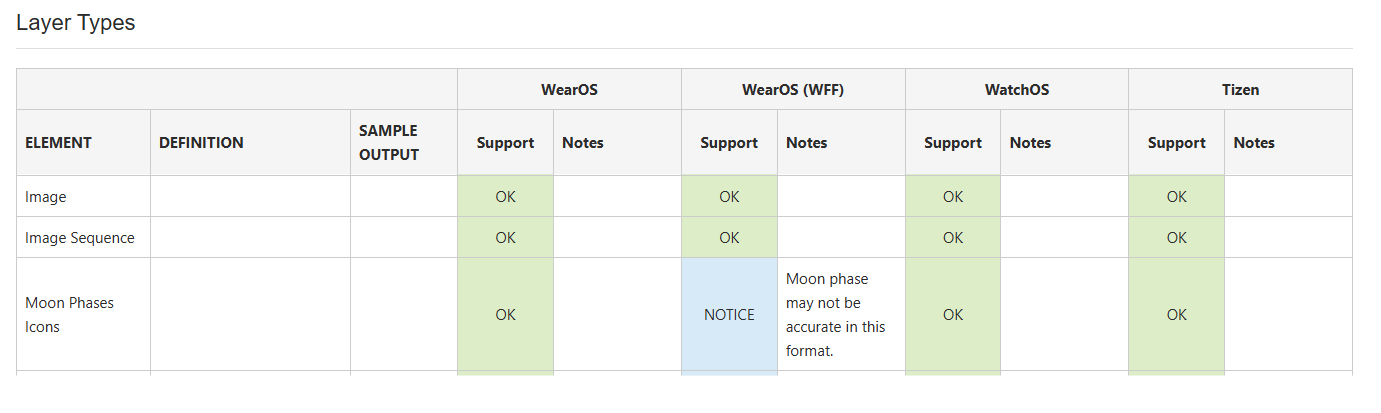Select the Image Sequence row label

(80, 238)
